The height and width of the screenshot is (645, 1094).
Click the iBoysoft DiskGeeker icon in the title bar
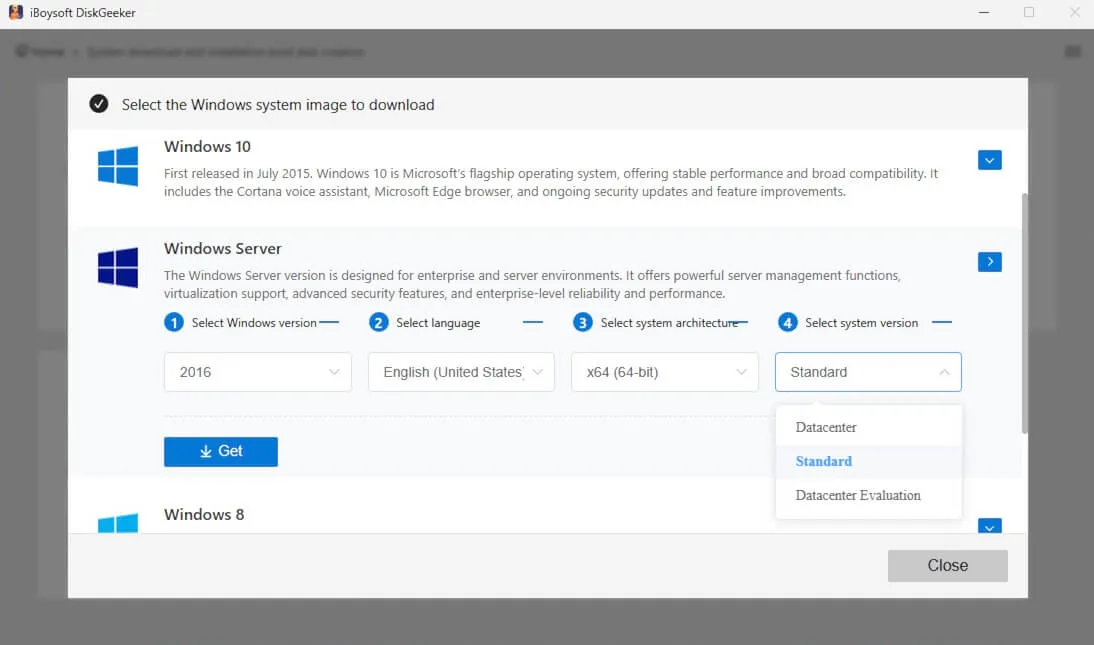[14, 11]
